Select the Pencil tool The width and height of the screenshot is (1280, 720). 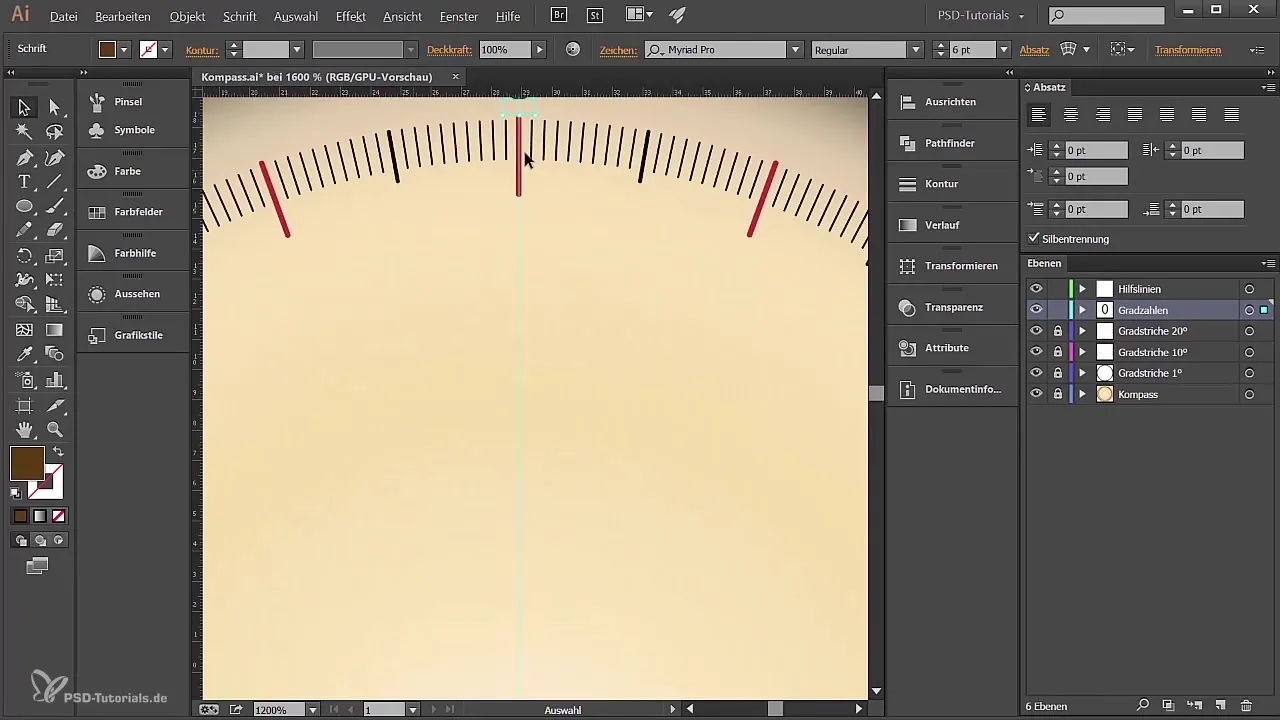pos(24,231)
